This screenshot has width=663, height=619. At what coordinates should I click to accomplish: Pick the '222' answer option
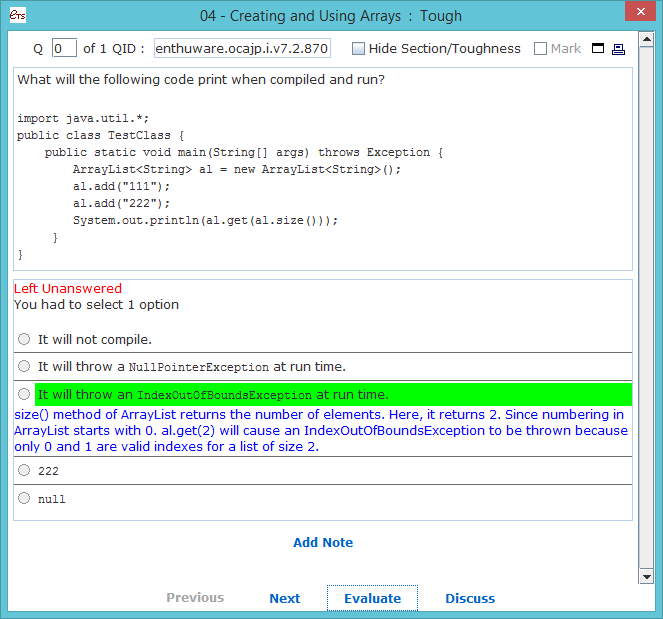click(x=25, y=470)
